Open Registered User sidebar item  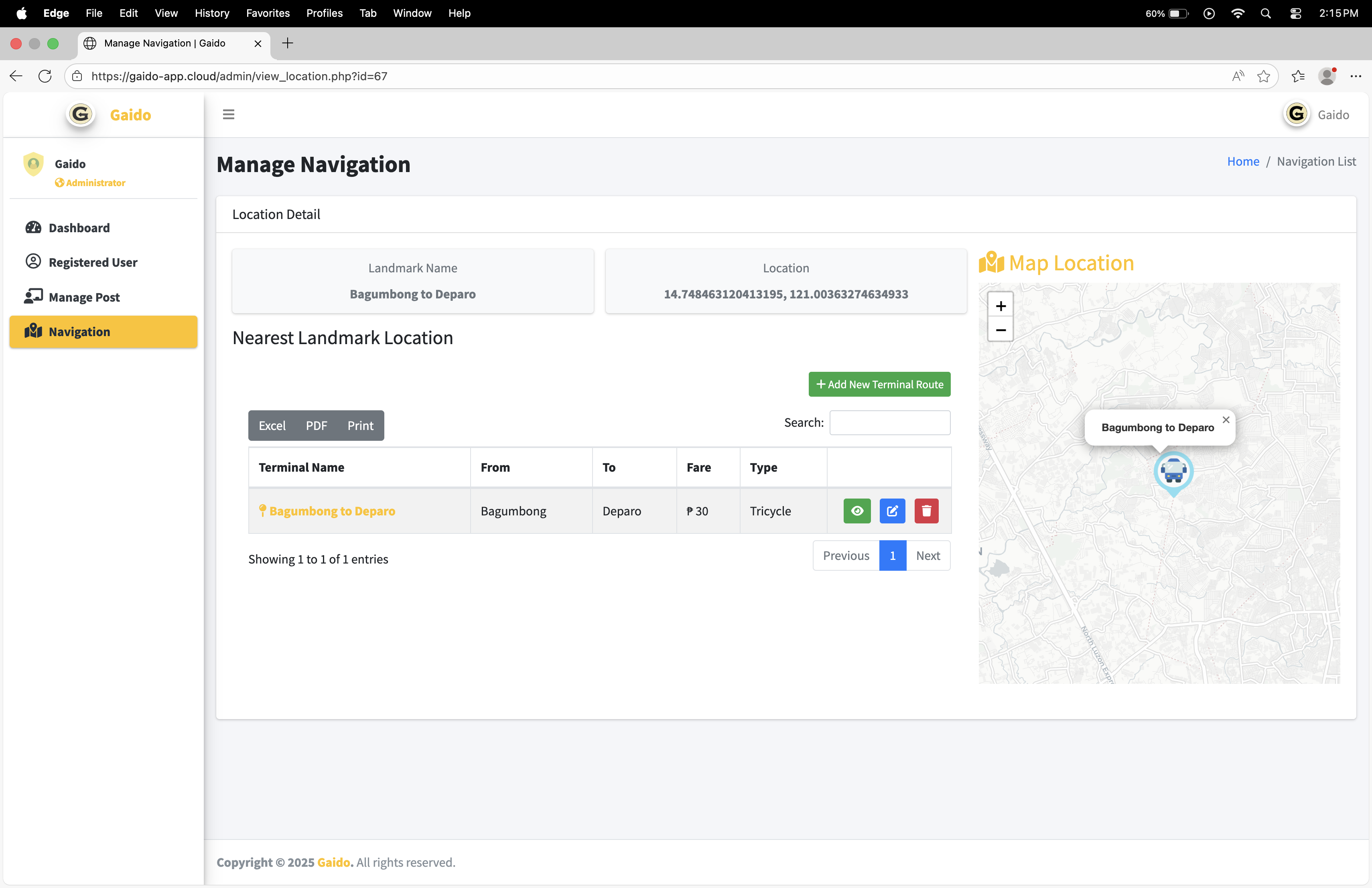[93, 262]
